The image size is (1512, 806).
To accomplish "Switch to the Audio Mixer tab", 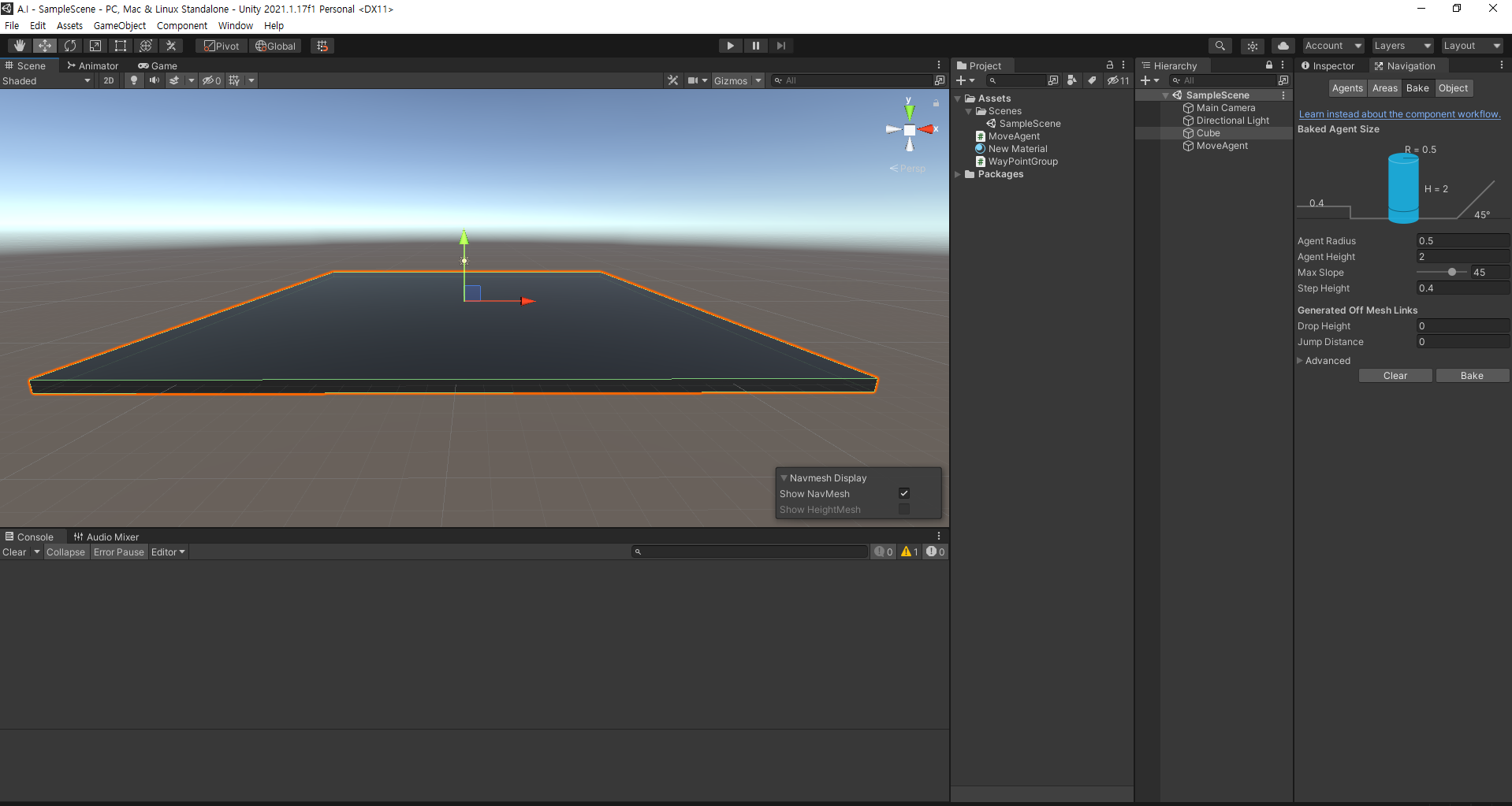I will click(106, 537).
